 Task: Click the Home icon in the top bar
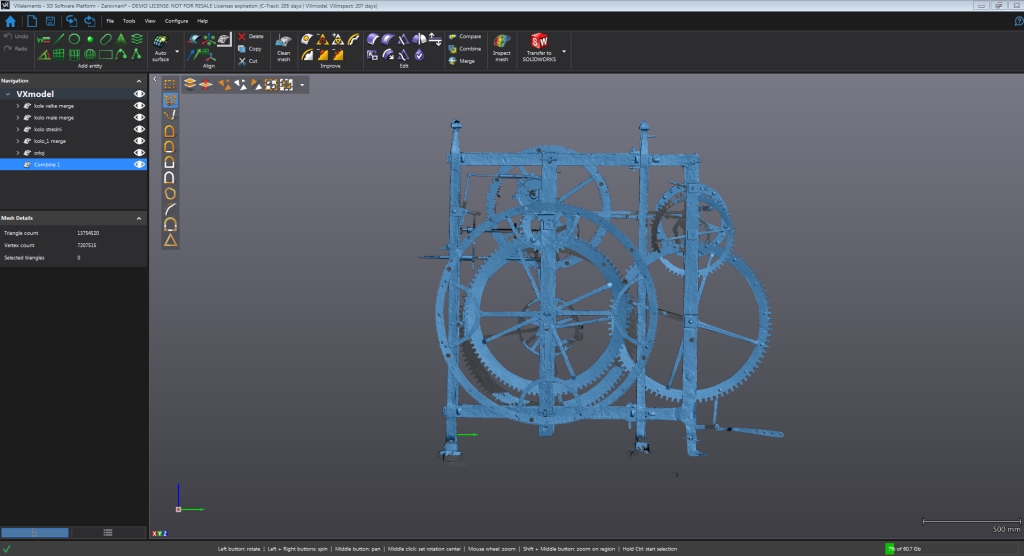(x=11, y=20)
